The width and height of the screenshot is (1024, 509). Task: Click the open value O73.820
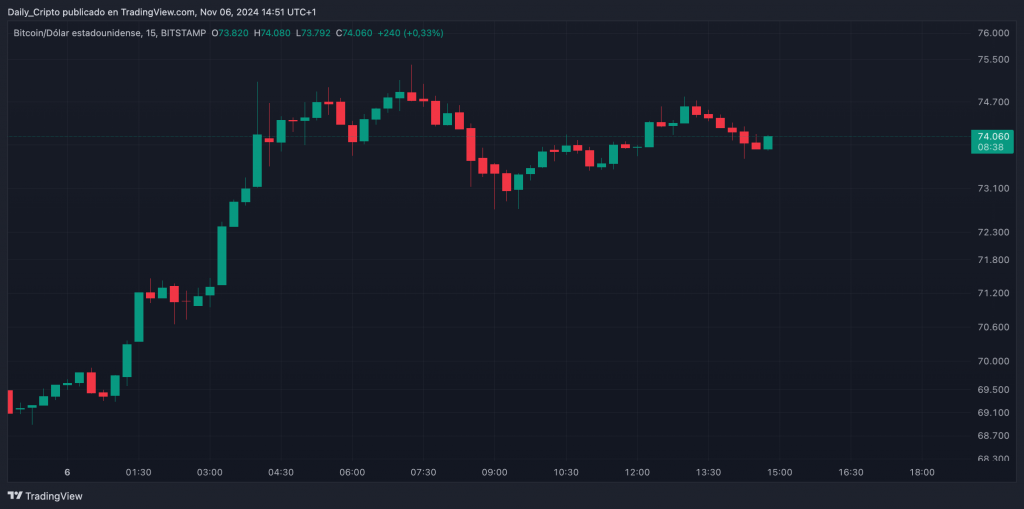233,33
